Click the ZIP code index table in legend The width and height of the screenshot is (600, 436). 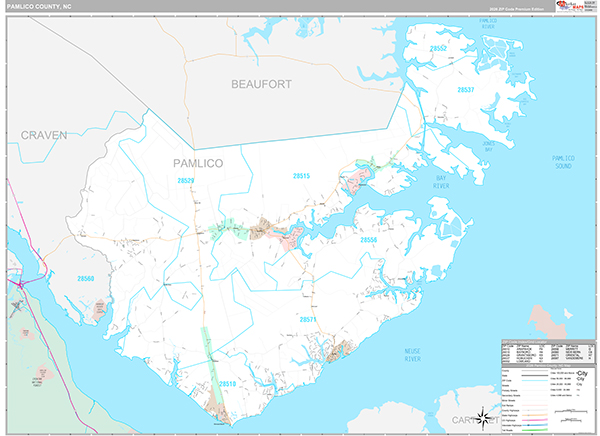[548, 352]
